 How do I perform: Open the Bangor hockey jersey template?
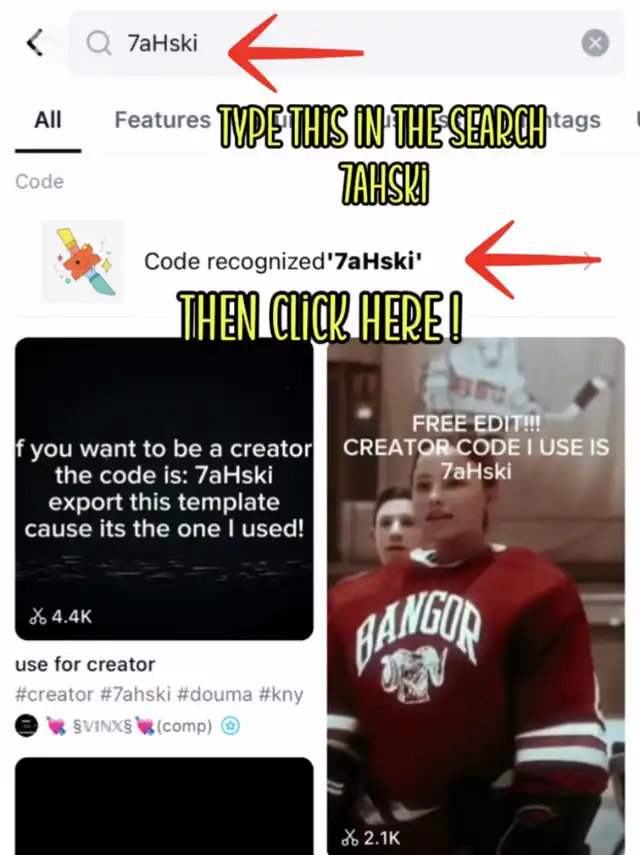coord(476,596)
